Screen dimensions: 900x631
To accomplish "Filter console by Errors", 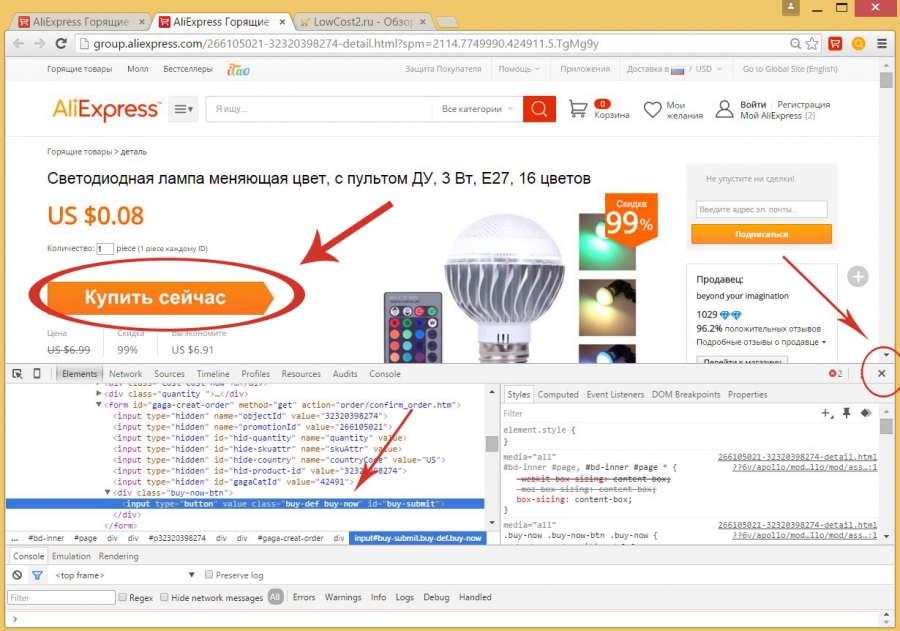I will pos(304,597).
